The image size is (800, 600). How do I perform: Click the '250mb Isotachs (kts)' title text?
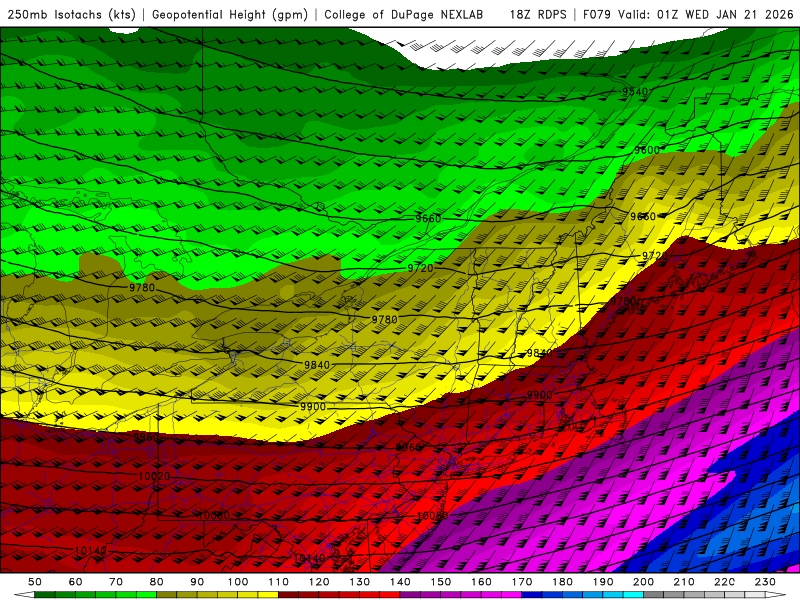point(72,15)
